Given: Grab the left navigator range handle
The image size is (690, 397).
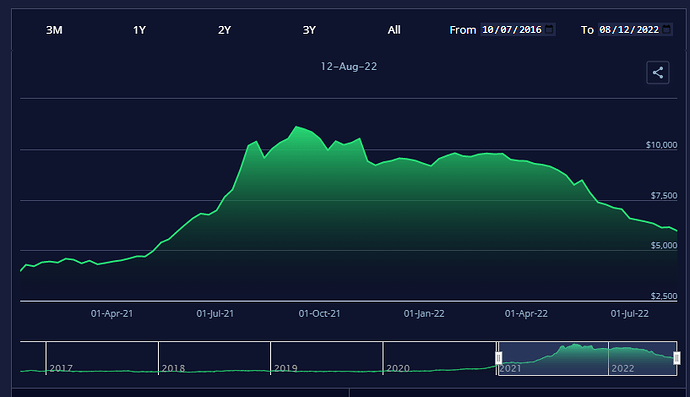Looking at the screenshot, I should point(499,358).
